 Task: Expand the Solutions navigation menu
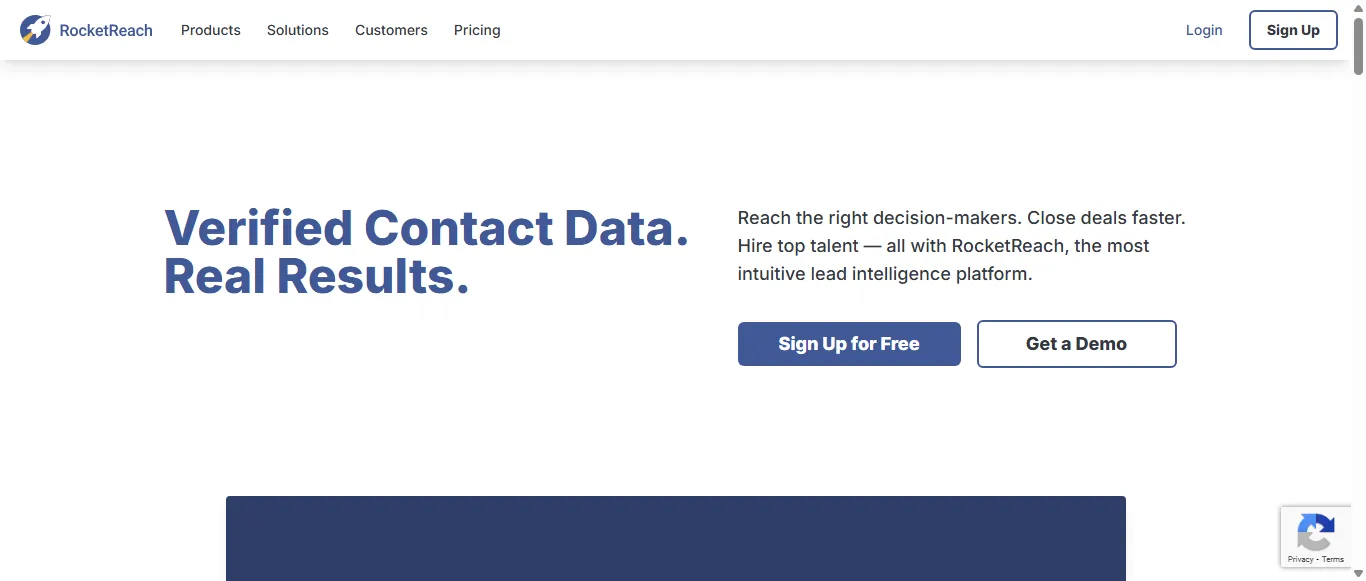click(x=297, y=30)
